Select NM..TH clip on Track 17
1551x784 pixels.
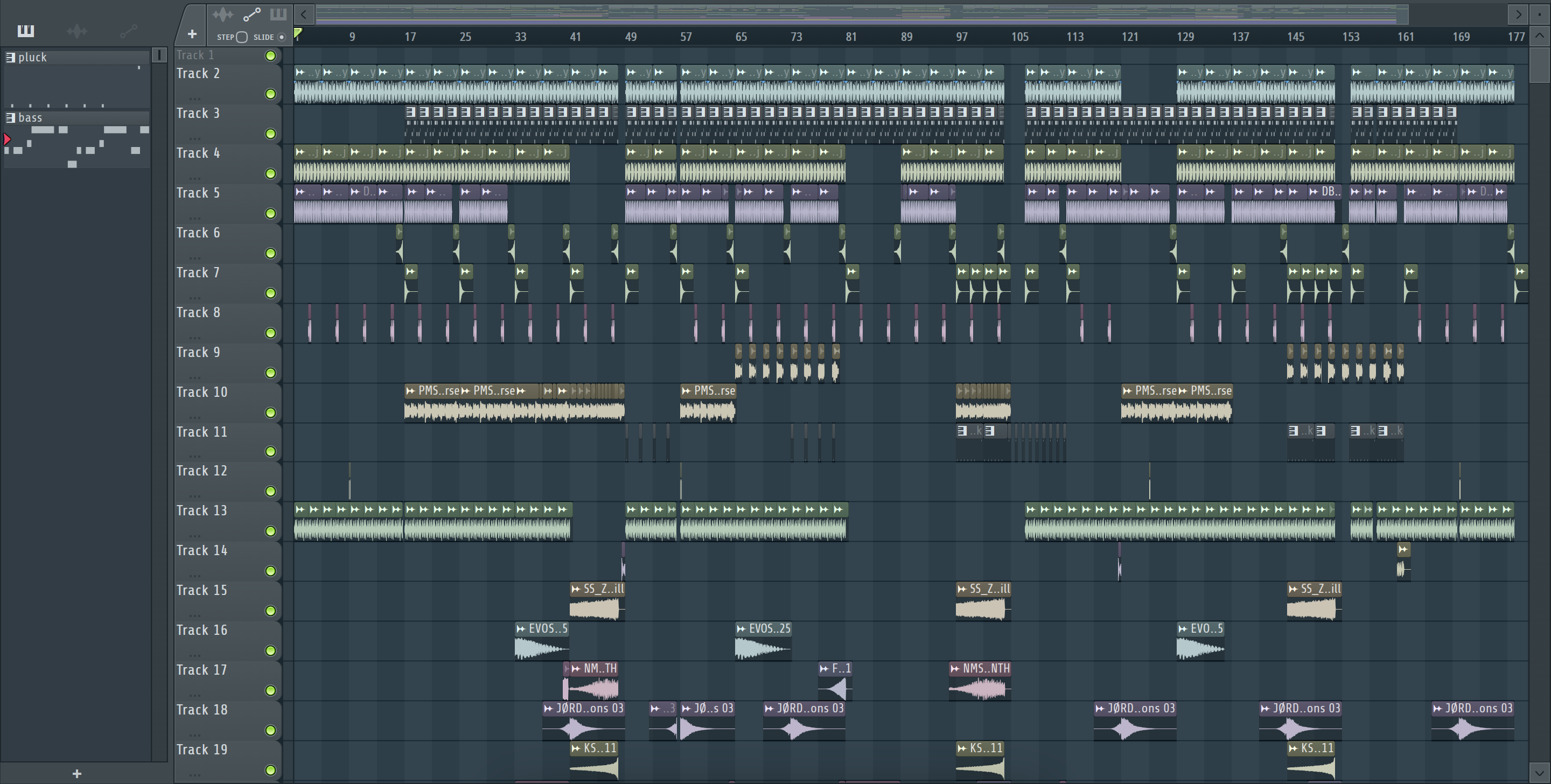593,681
